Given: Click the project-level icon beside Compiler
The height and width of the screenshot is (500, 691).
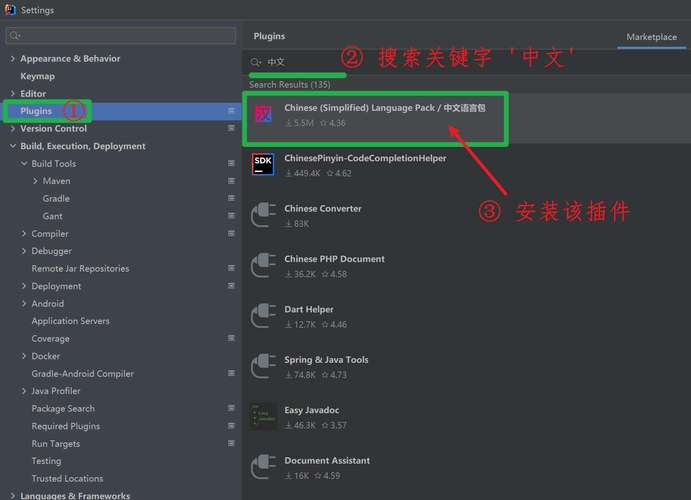Looking at the screenshot, I should pos(231,233).
